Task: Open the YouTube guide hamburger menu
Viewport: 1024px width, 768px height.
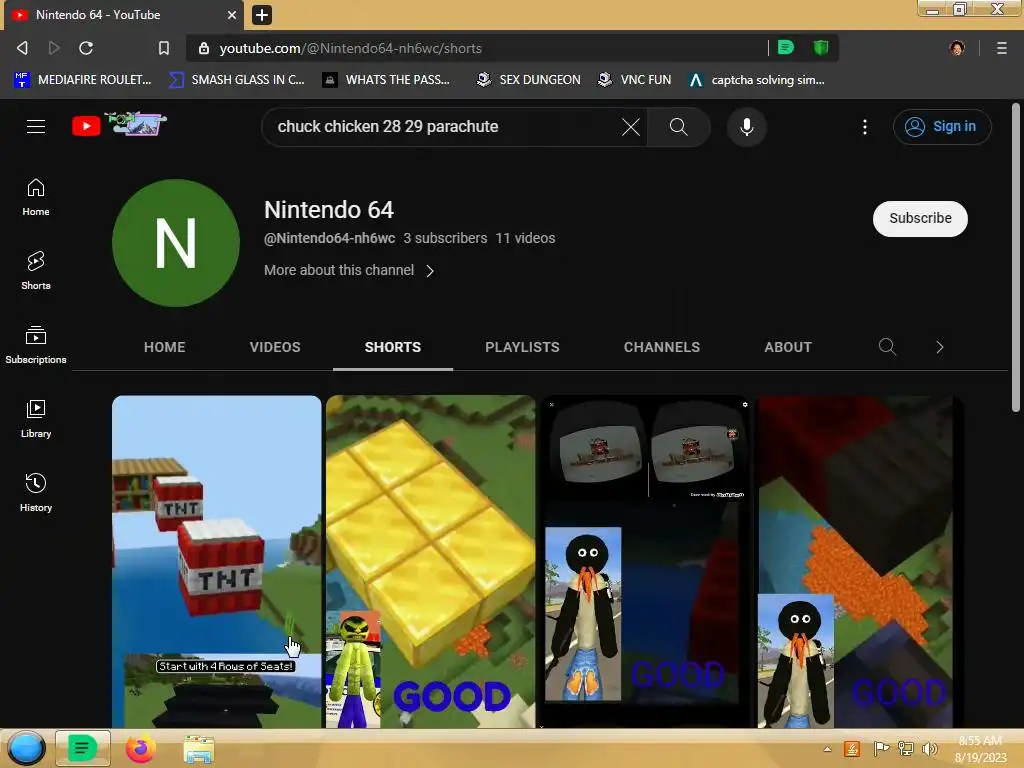Action: (36, 126)
